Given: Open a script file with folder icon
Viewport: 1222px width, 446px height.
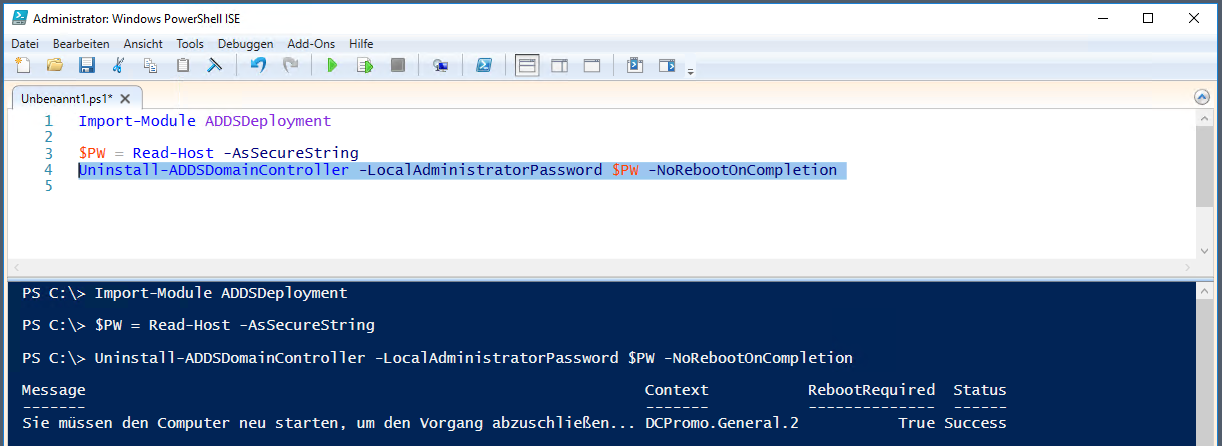Looking at the screenshot, I should click(x=55, y=65).
